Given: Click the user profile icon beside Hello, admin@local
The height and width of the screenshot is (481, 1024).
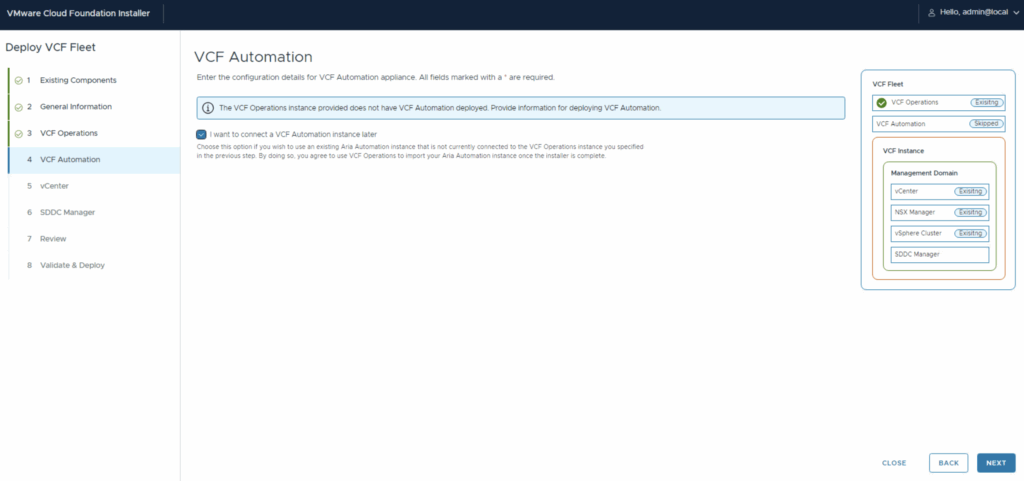Looking at the screenshot, I should [x=932, y=12].
